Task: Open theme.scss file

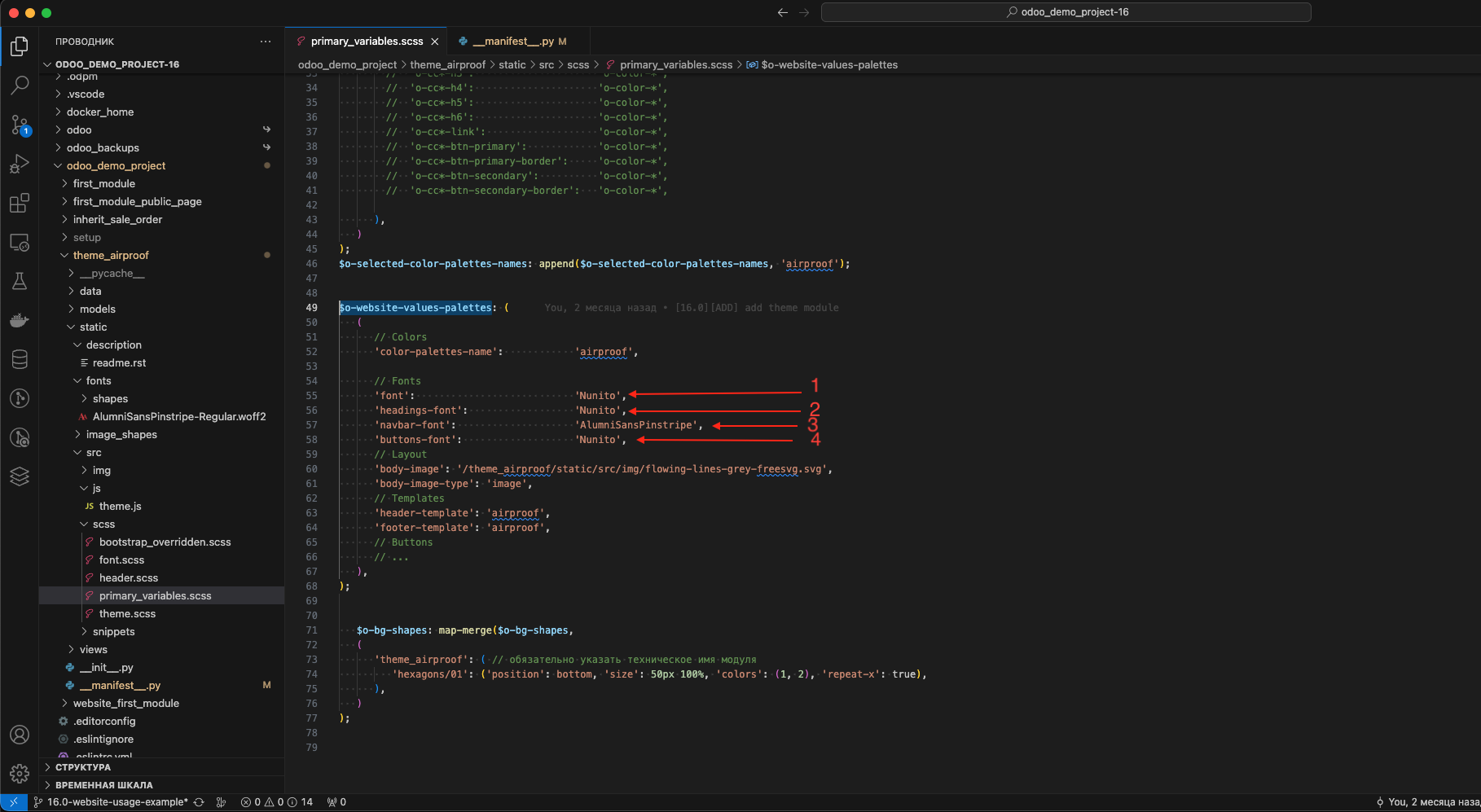Action: pyautogui.click(x=161, y=614)
